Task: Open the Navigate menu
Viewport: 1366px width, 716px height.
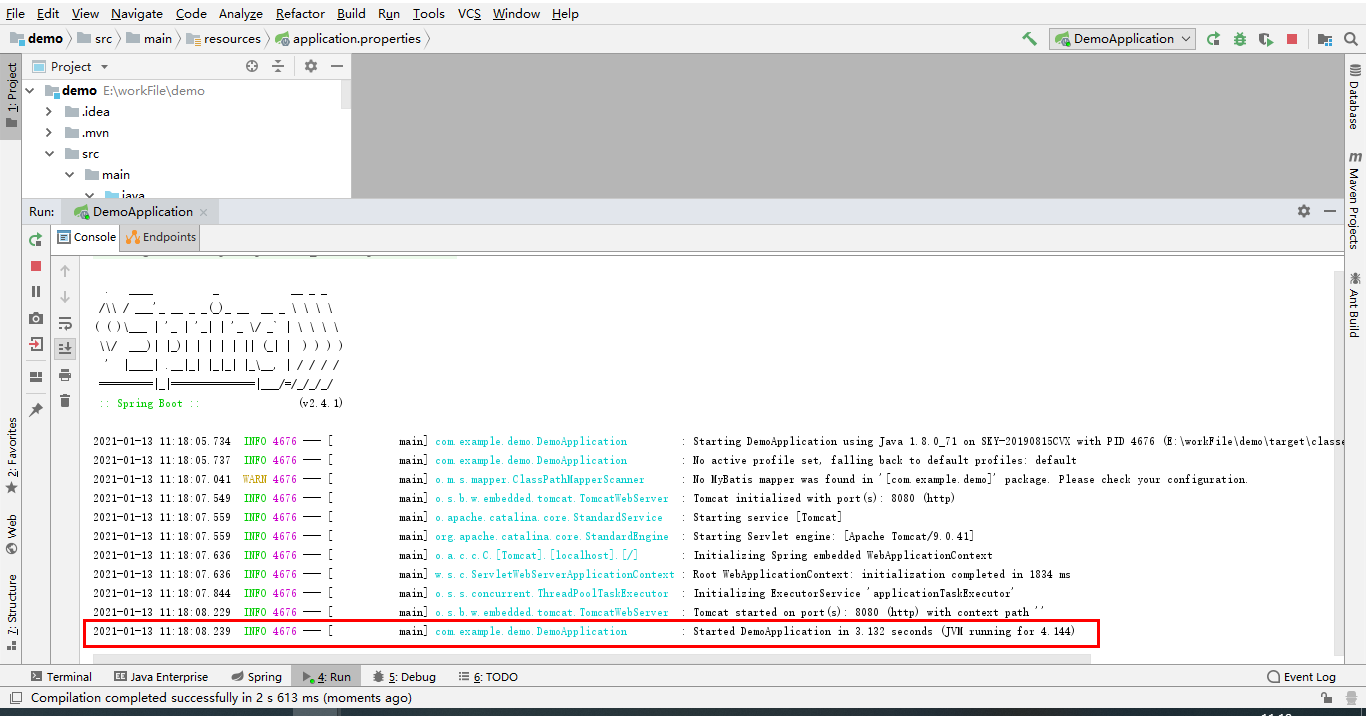Action: [x=136, y=13]
